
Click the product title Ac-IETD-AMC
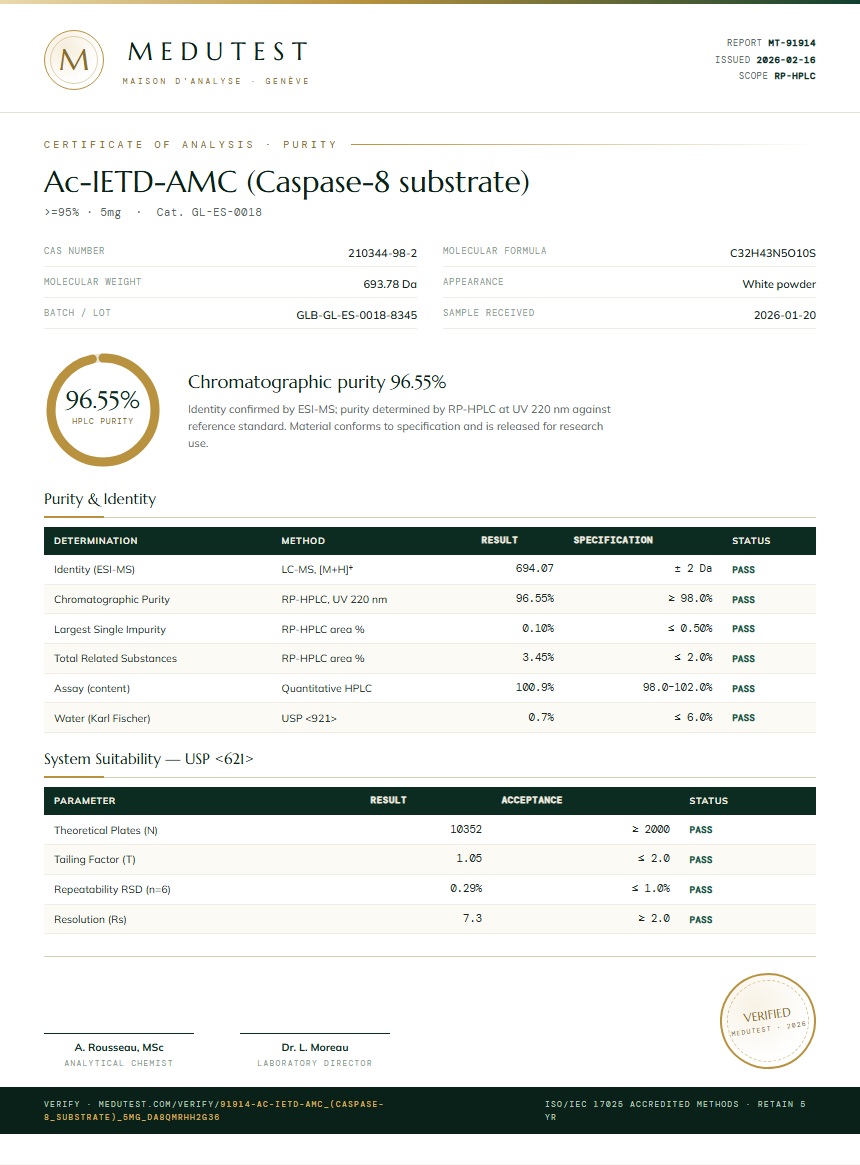tap(286, 182)
